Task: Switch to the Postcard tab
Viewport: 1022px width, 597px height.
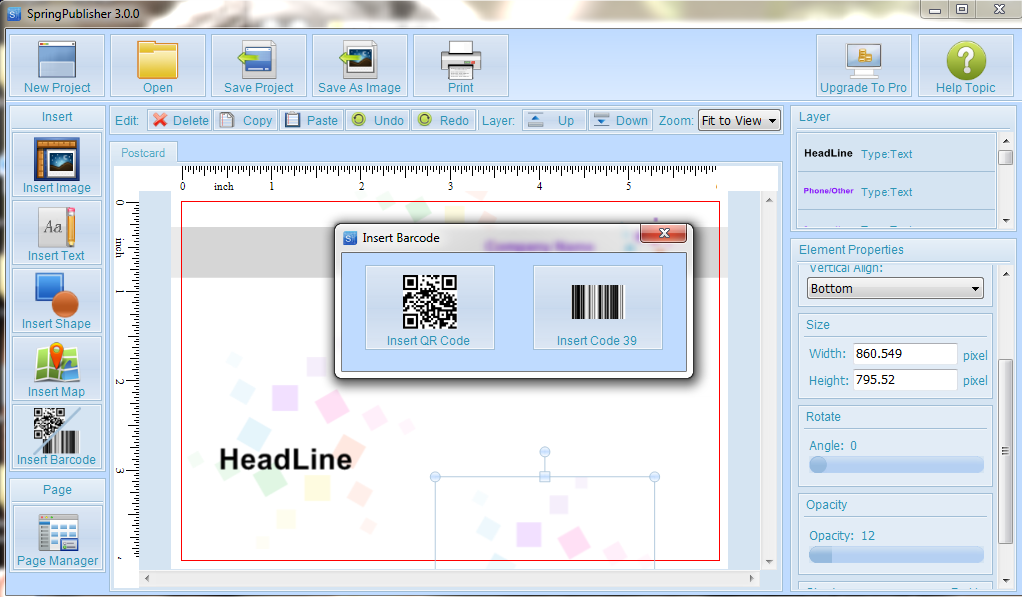Action: [144, 153]
